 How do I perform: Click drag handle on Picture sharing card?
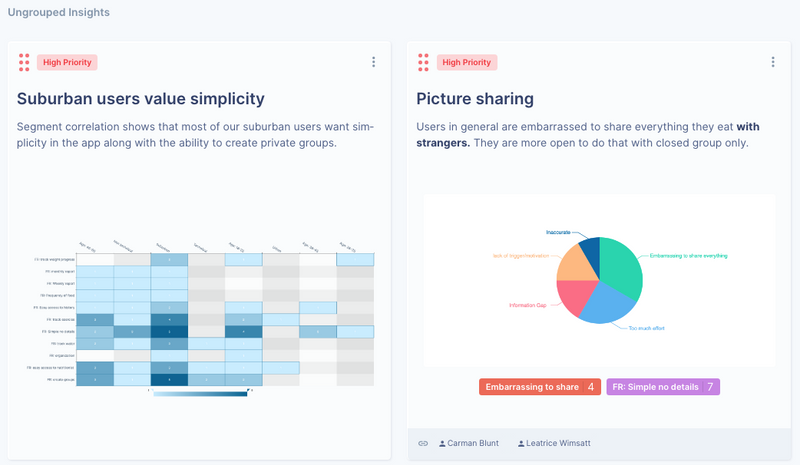423,62
